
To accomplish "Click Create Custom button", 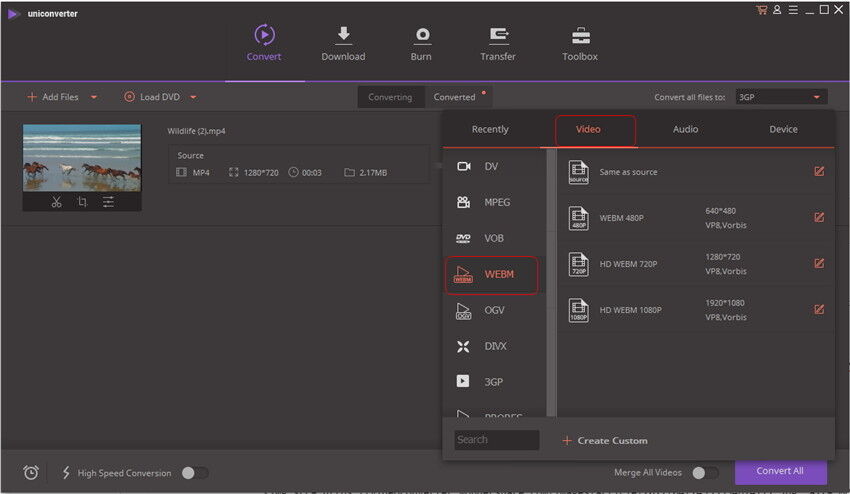I will click(605, 440).
